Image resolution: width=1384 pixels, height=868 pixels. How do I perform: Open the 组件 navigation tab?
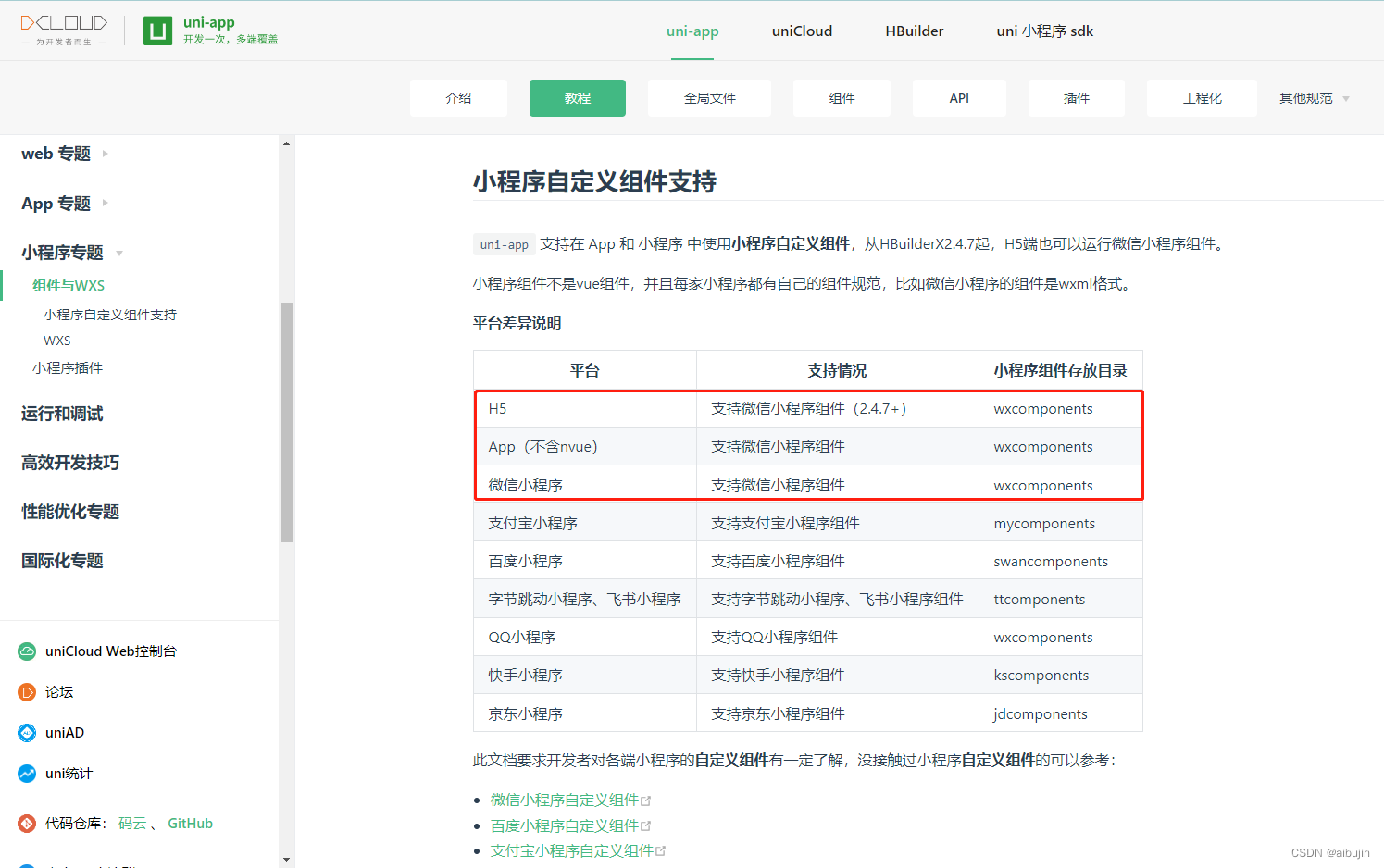[x=842, y=98]
